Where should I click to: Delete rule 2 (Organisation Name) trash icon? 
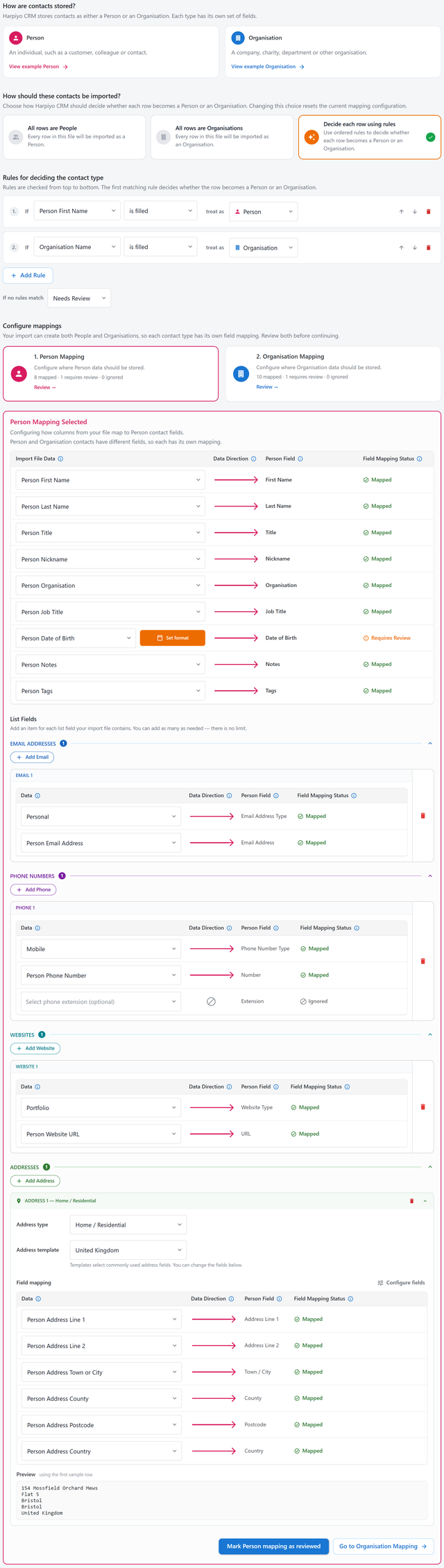pos(428,248)
